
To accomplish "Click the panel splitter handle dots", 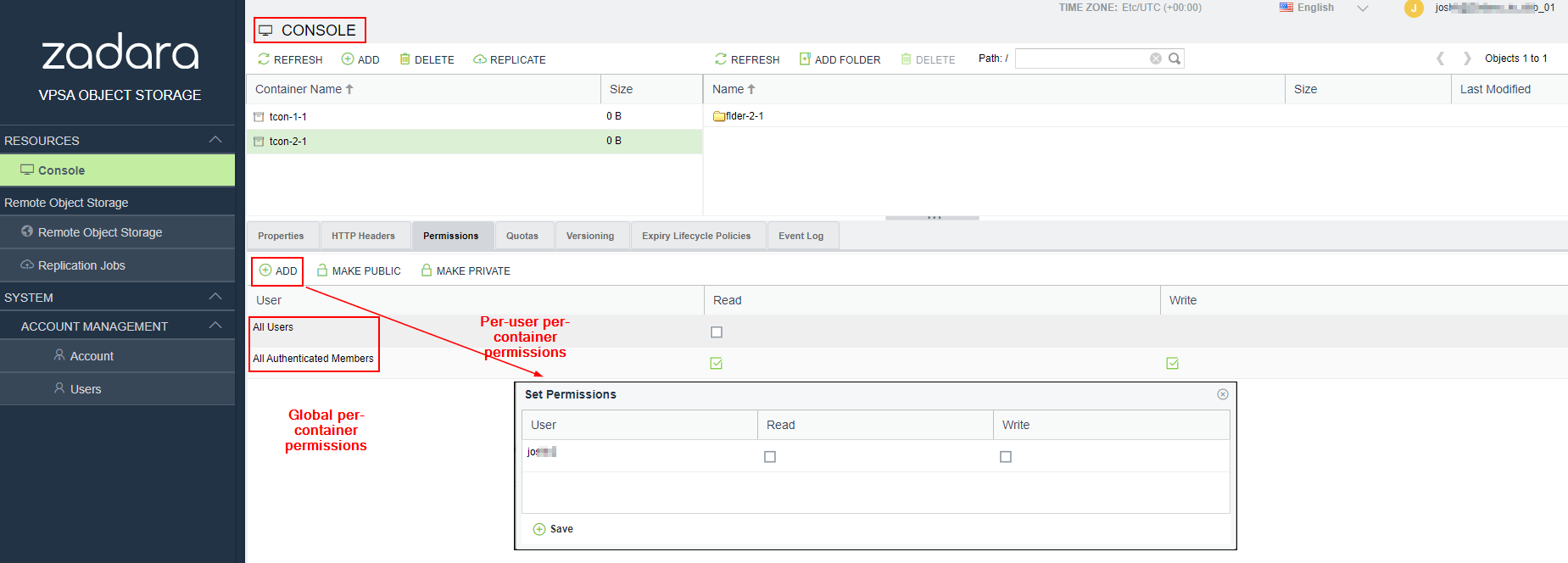I will 934,218.
